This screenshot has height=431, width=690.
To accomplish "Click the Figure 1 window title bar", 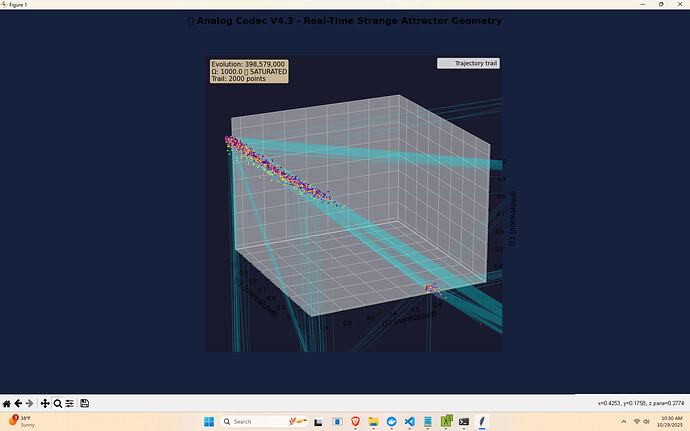I will pyautogui.click(x=300, y=4).
